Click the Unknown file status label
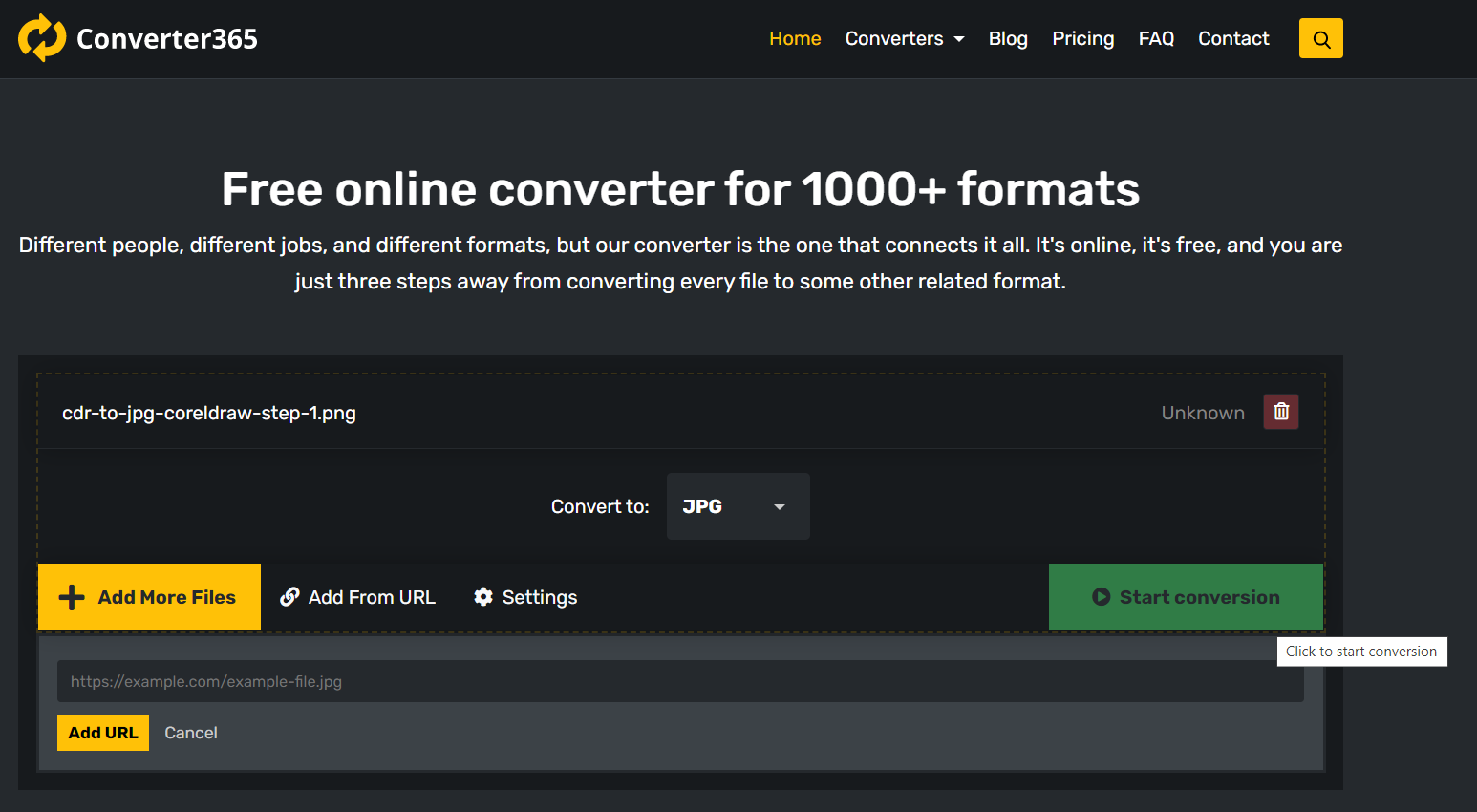The width and height of the screenshot is (1477, 812). 1202,413
